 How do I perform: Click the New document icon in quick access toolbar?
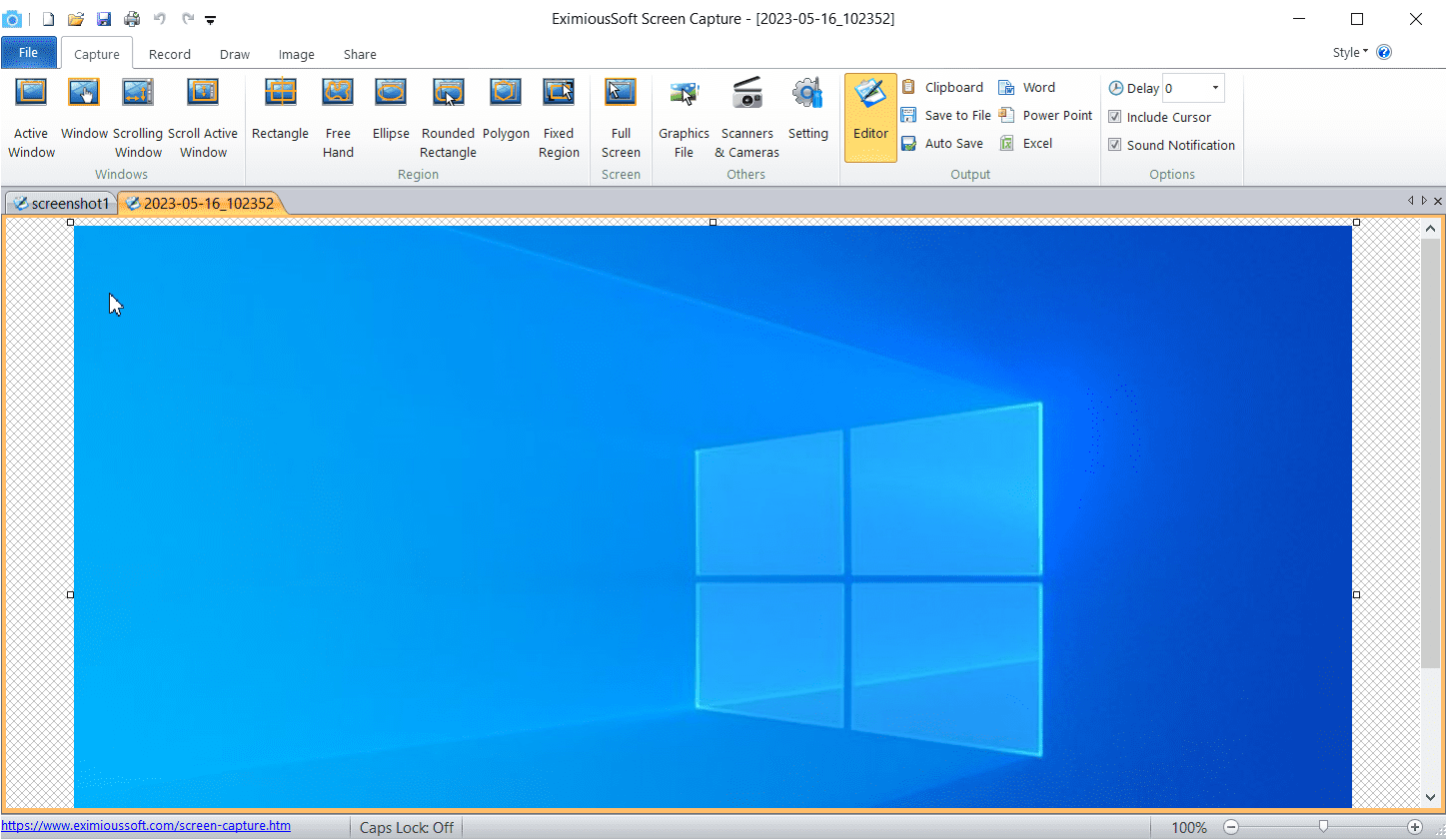pyautogui.click(x=48, y=19)
